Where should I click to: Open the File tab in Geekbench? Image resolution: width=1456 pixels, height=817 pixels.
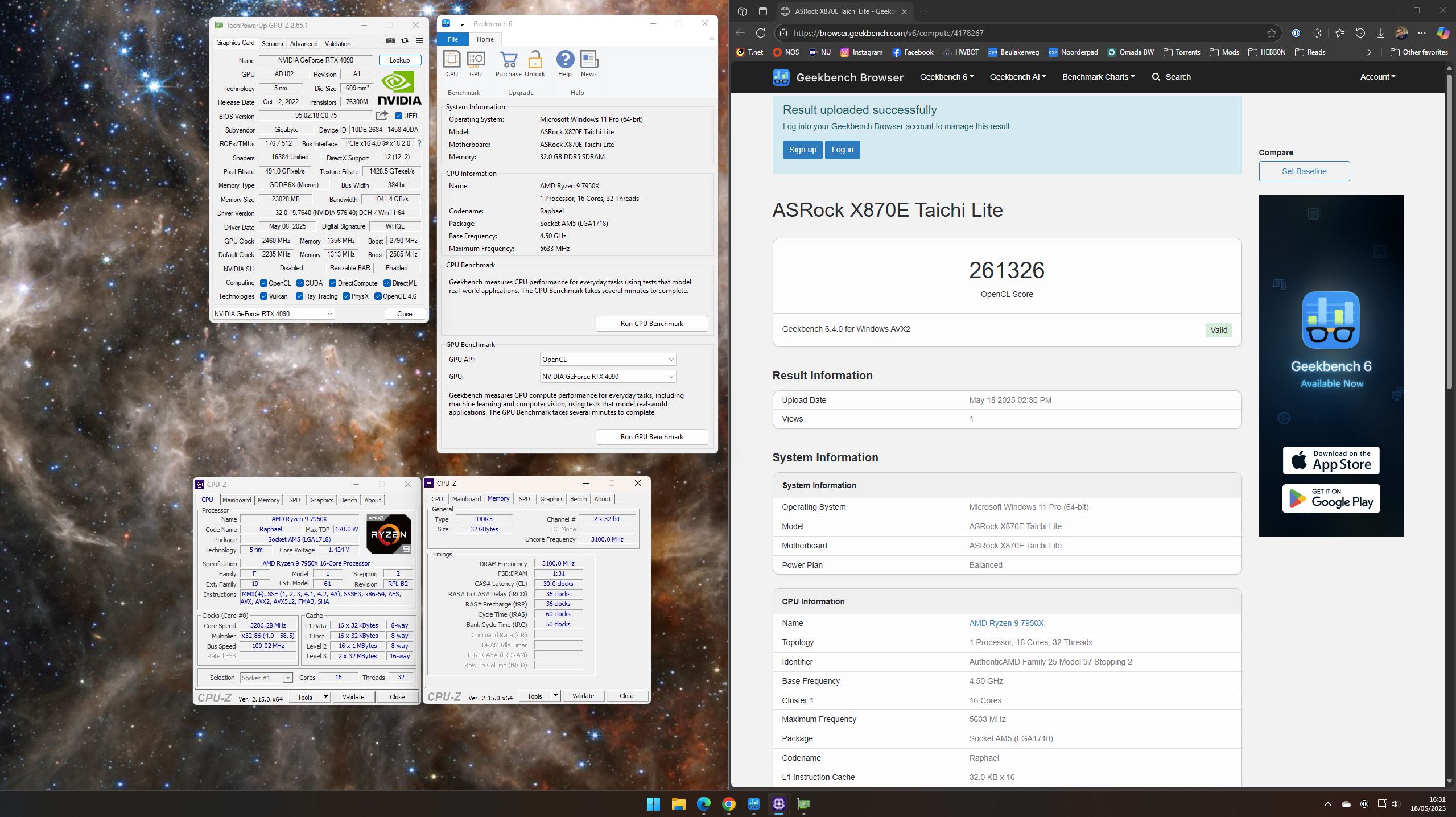[x=453, y=39]
